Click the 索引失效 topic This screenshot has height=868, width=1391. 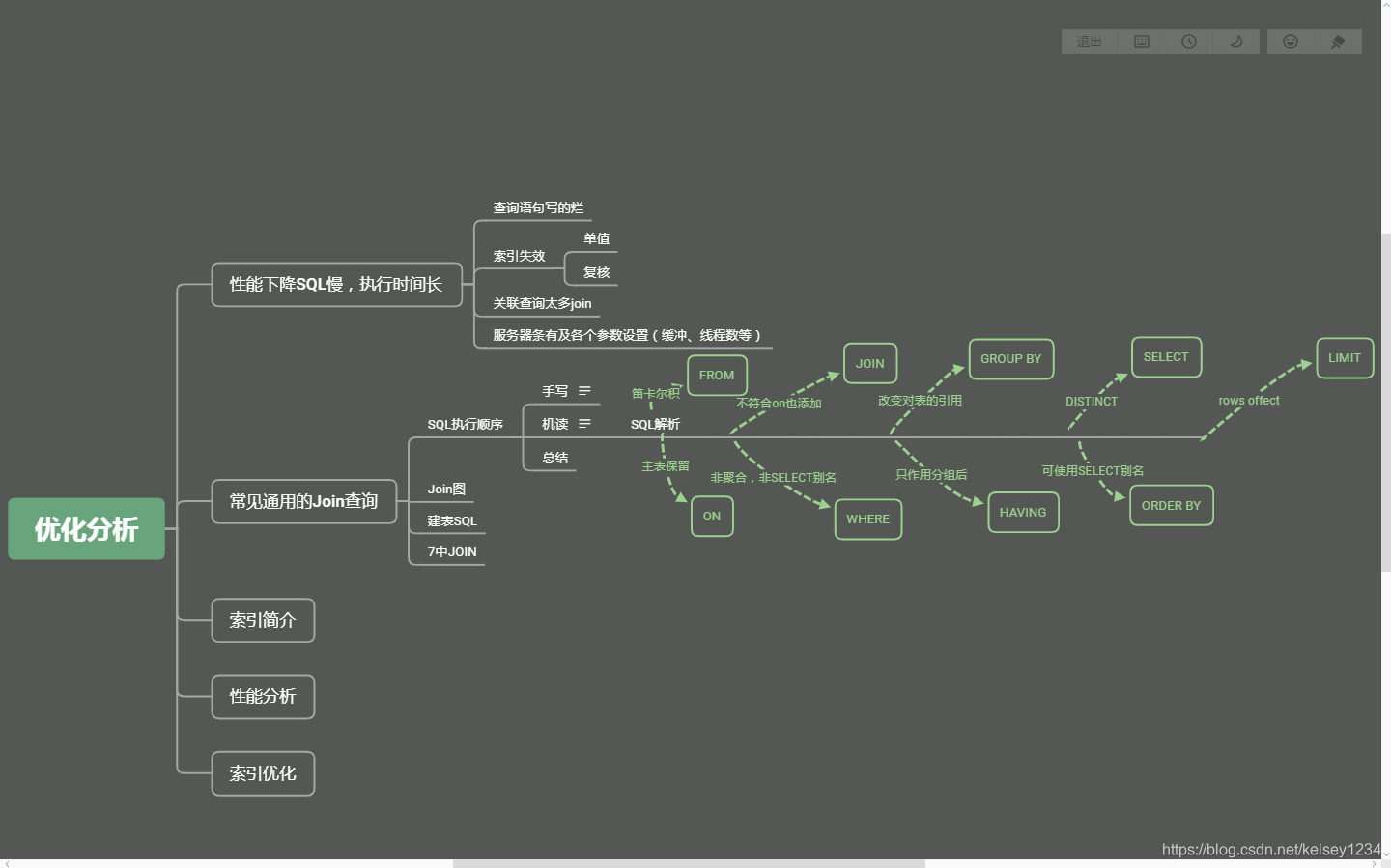coord(520,256)
